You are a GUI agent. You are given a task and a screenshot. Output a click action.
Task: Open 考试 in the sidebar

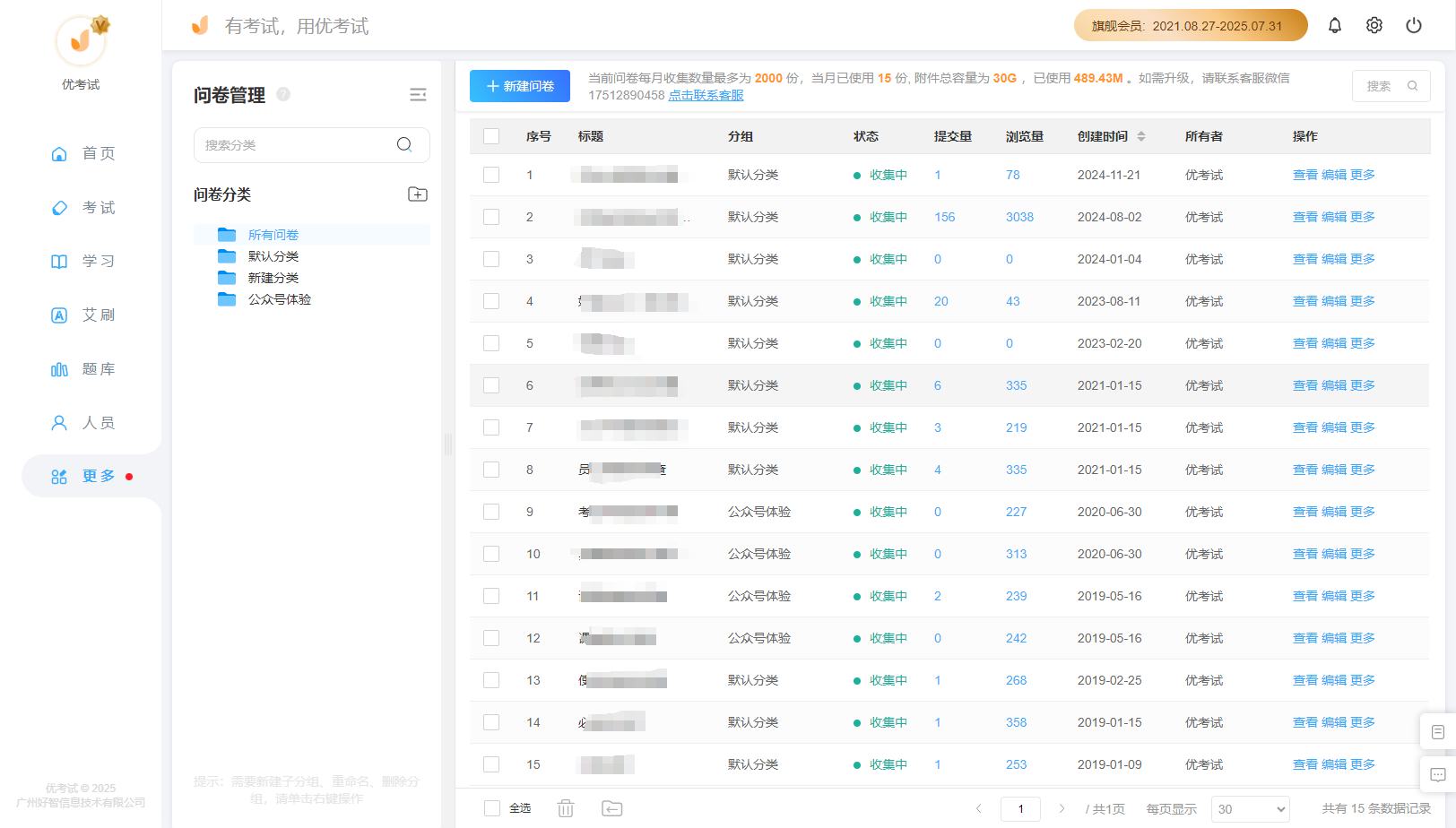click(82, 207)
